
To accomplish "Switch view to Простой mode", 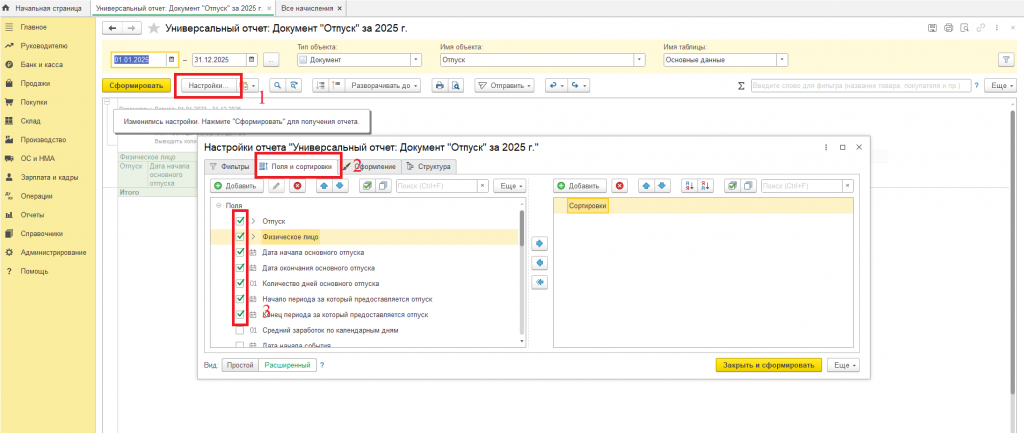I will [240, 365].
